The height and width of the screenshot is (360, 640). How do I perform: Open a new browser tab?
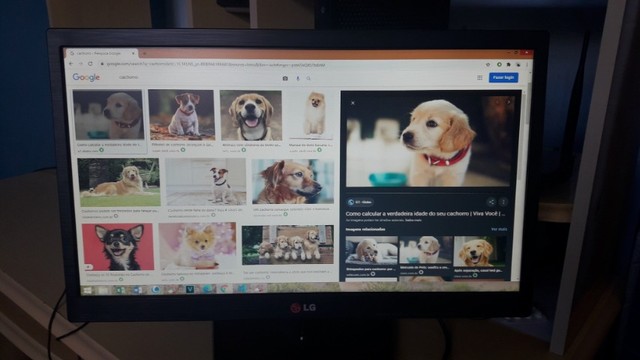click(144, 53)
